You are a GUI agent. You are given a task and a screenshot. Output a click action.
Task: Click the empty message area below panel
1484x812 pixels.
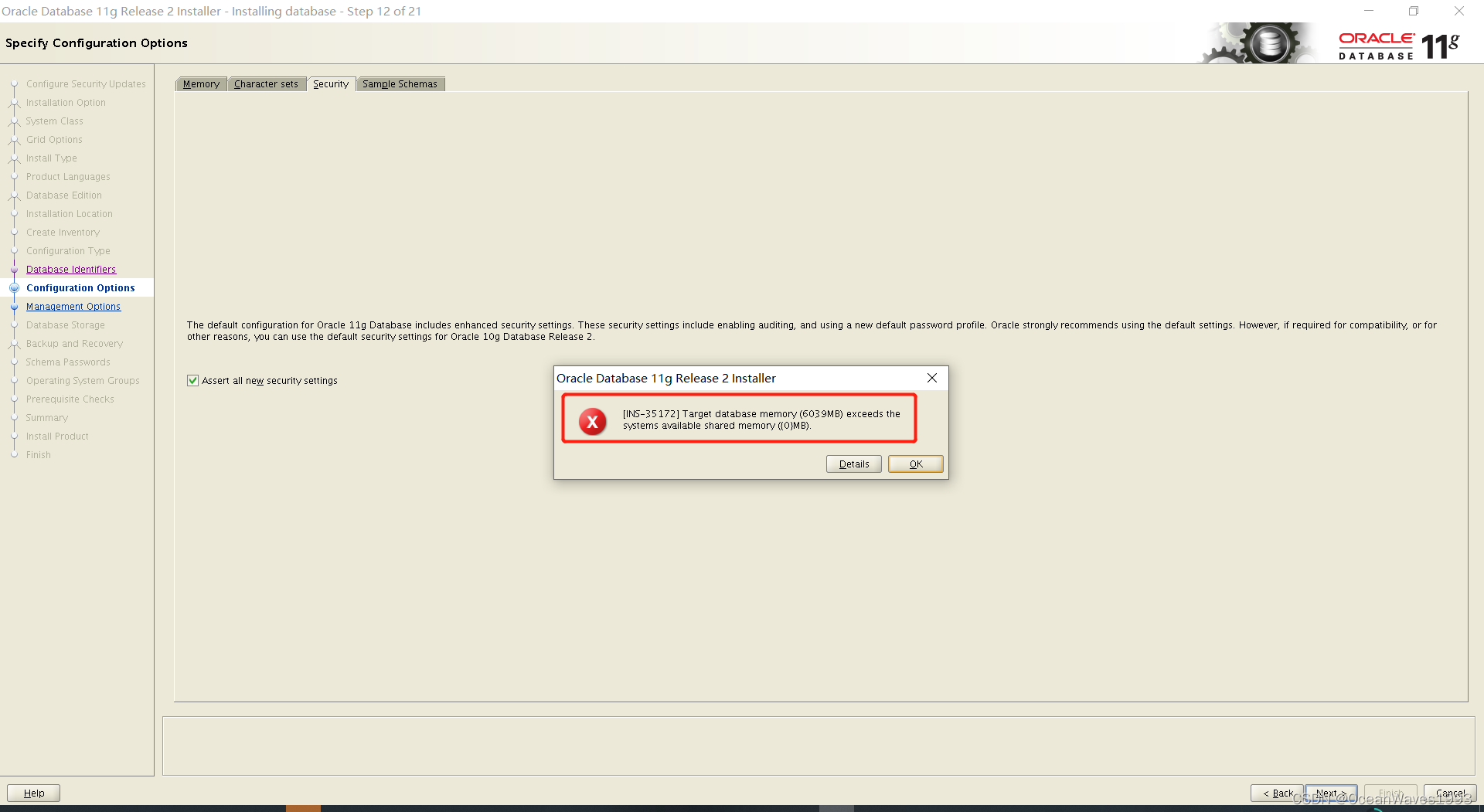[819, 746]
